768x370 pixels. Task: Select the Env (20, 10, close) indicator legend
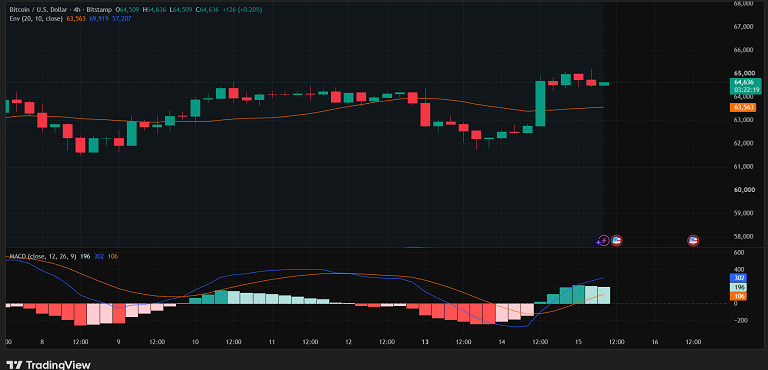pyautogui.click(x=36, y=18)
